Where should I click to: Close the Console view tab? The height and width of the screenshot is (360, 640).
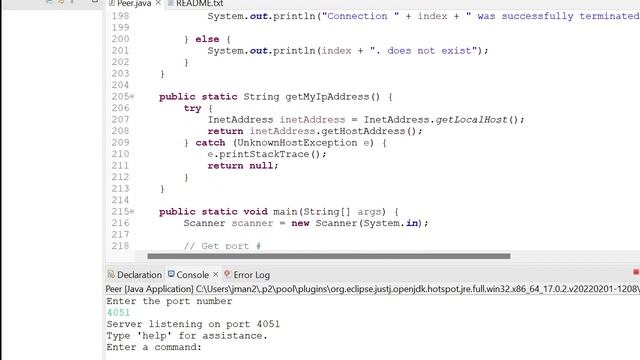tap(216, 274)
